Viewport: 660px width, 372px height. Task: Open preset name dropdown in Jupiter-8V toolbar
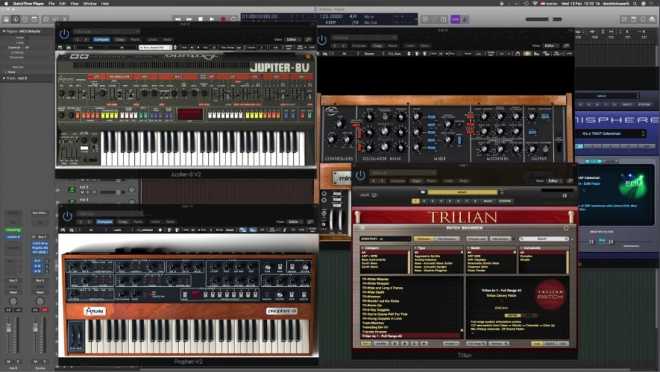click(x=155, y=48)
